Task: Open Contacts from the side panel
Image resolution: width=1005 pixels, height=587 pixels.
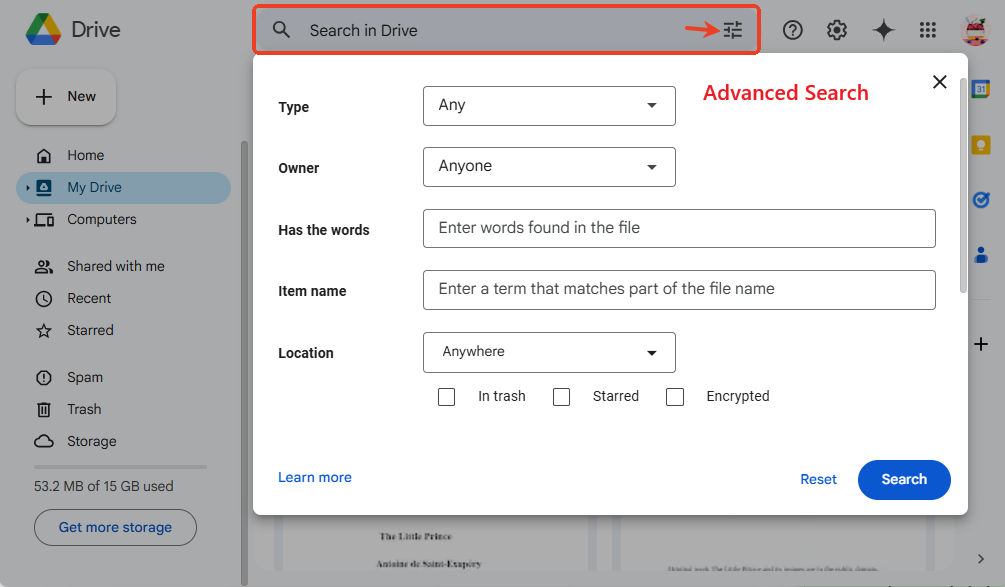Action: click(x=981, y=255)
